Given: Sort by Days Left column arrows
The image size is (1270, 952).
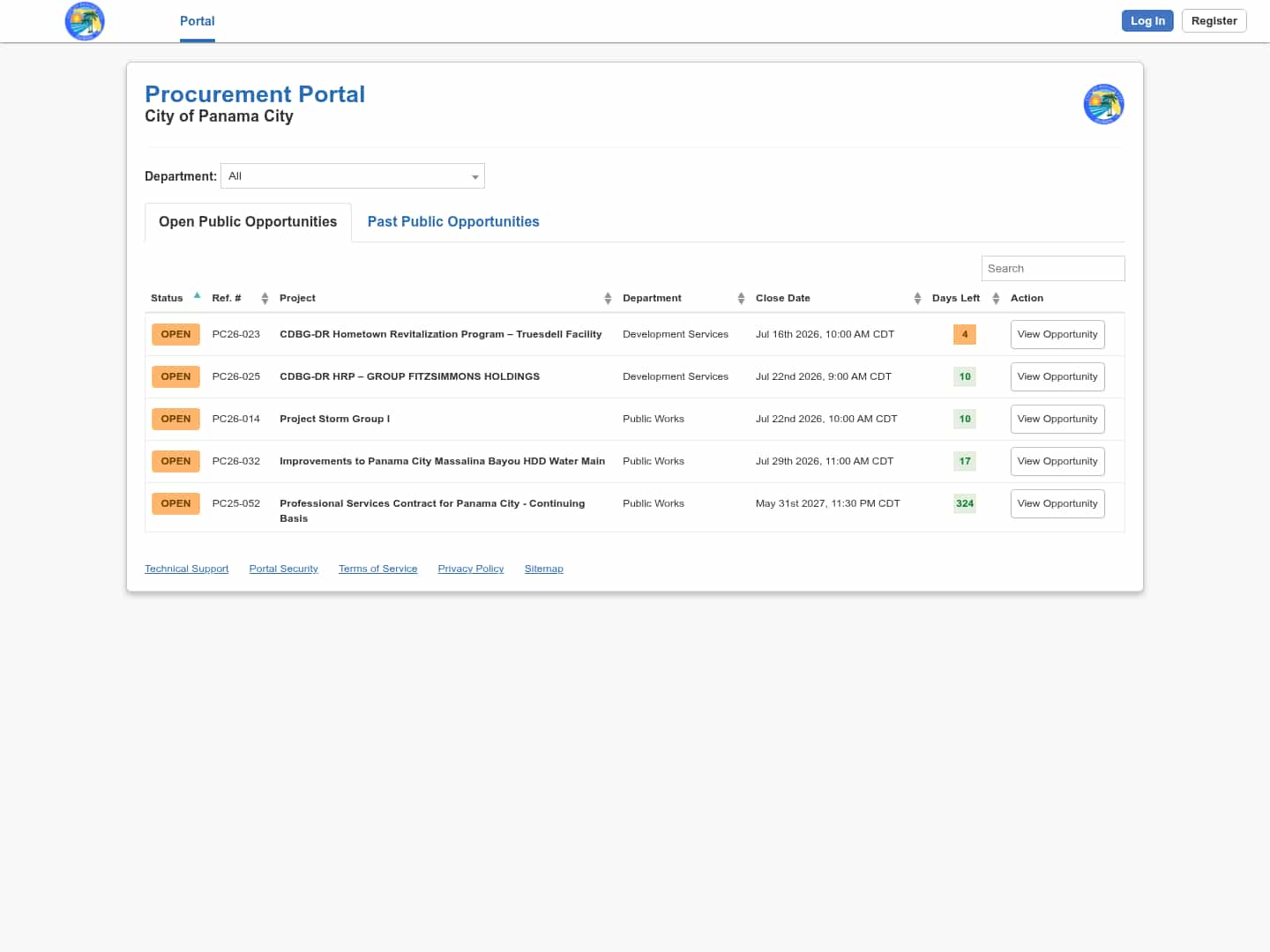Looking at the screenshot, I should [x=996, y=299].
